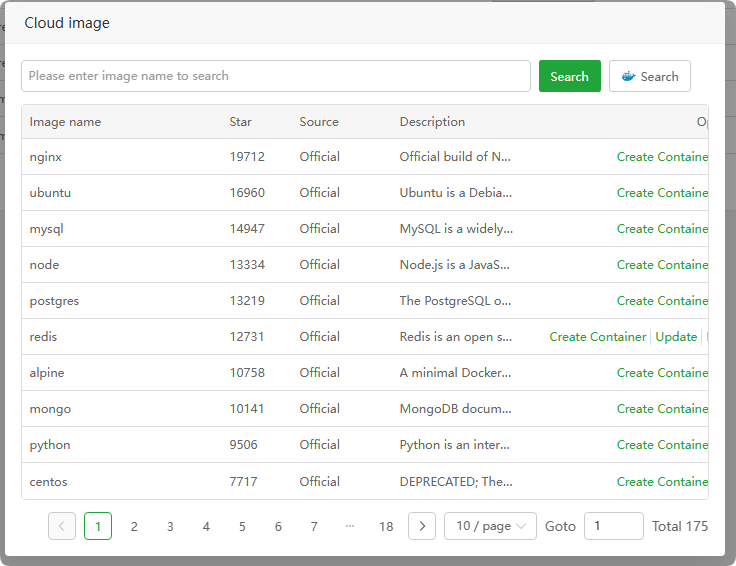This screenshot has height=566, width=736.
Task: Focus the image name search field
Action: [276, 76]
